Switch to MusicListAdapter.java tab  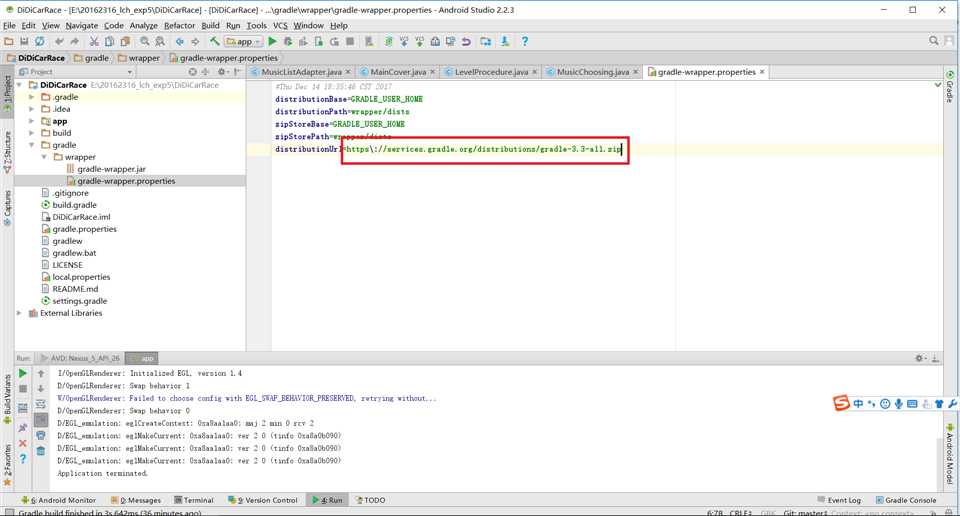coord(301,72)
